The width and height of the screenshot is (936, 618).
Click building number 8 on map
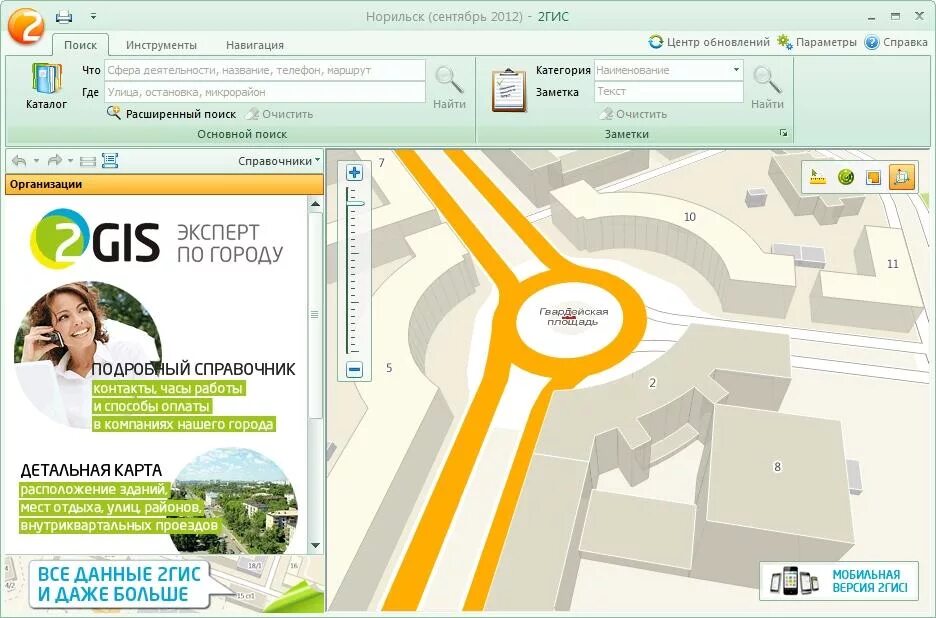777,466
